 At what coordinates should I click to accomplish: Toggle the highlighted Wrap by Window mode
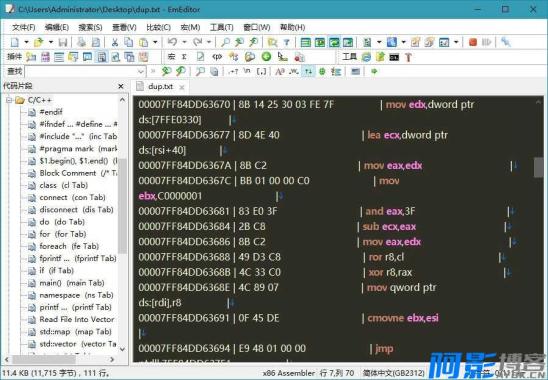point(334,42)
